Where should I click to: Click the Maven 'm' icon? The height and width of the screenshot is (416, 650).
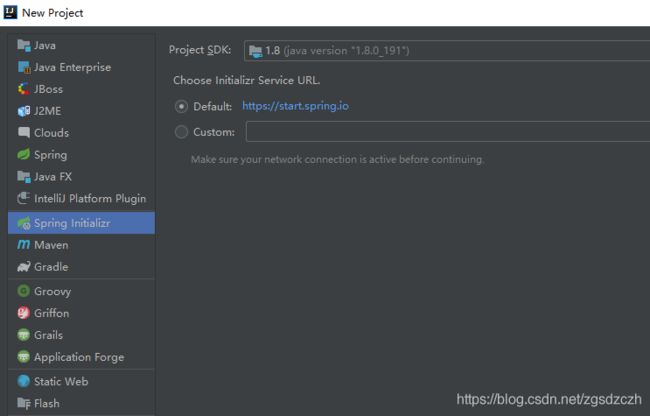24,244
